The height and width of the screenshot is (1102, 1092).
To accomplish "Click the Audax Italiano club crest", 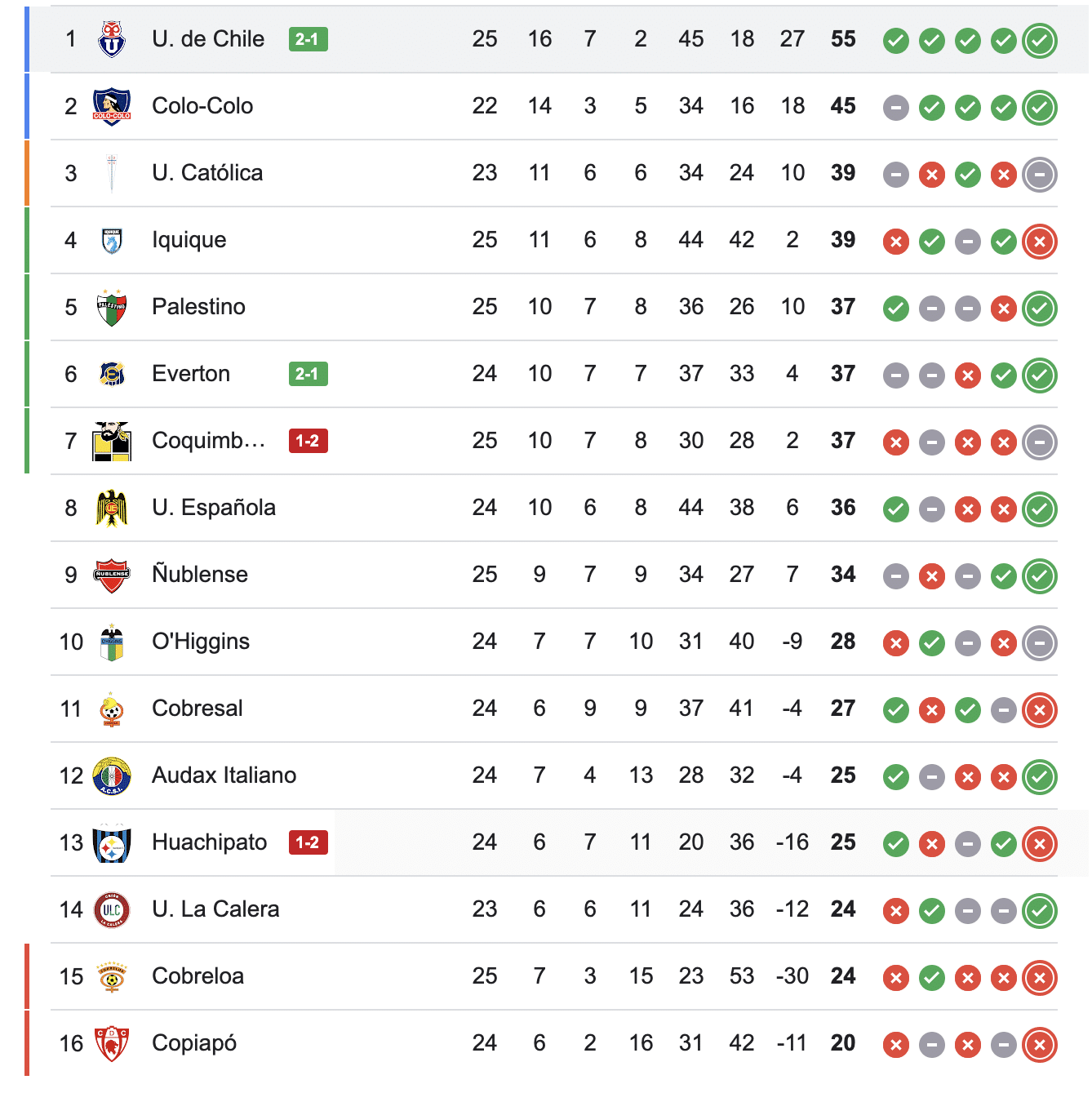I will pyautogui.click(x=112, y=775).
